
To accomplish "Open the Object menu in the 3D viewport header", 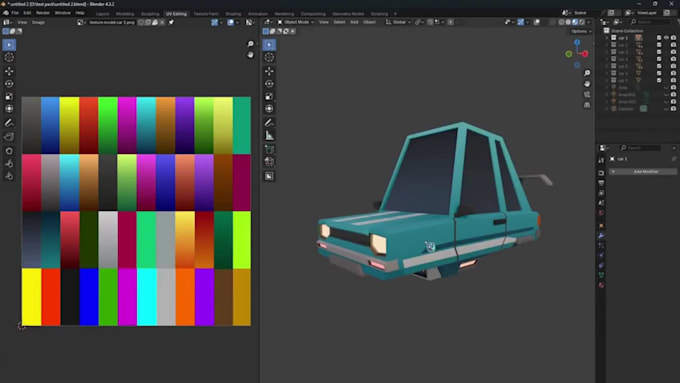I will tap(369, 22).
